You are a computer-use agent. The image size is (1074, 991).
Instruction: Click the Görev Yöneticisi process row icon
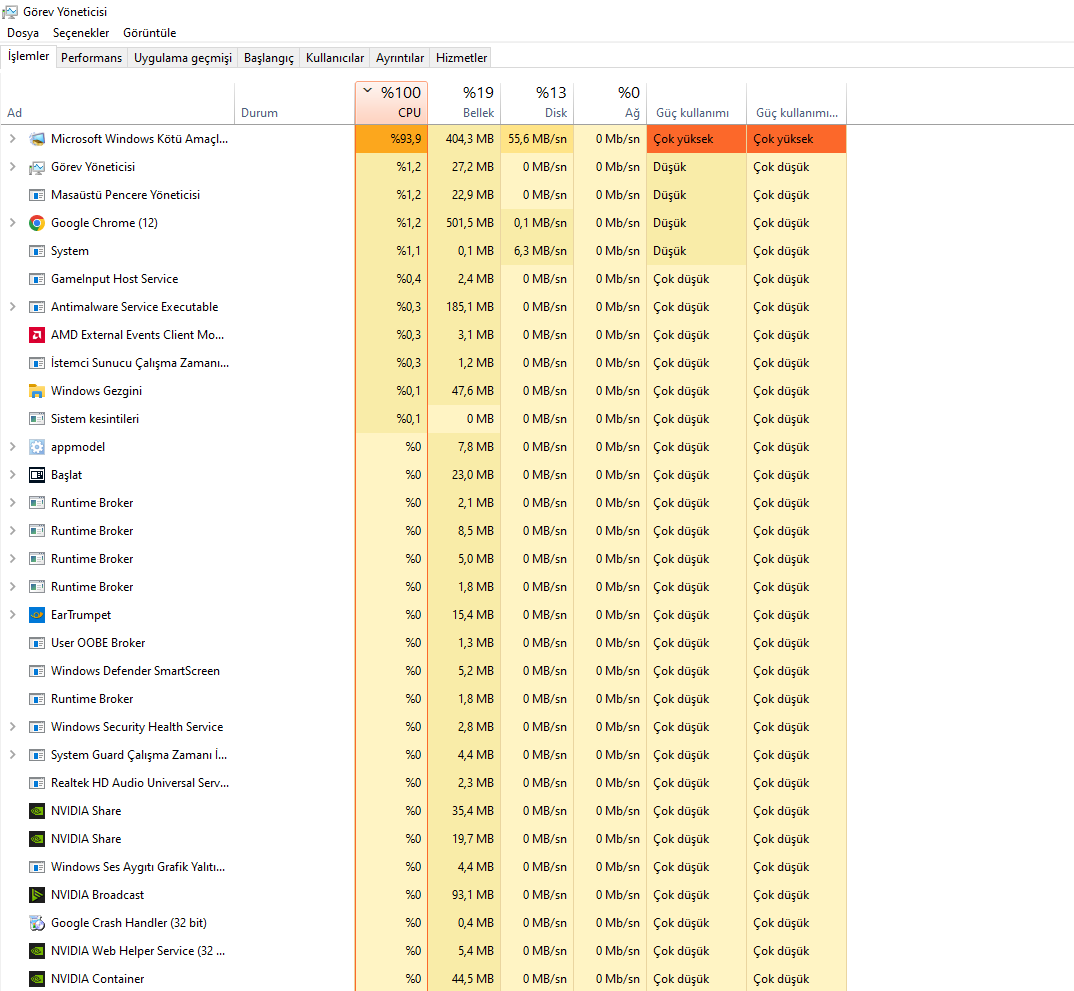[x=37, y=167]
